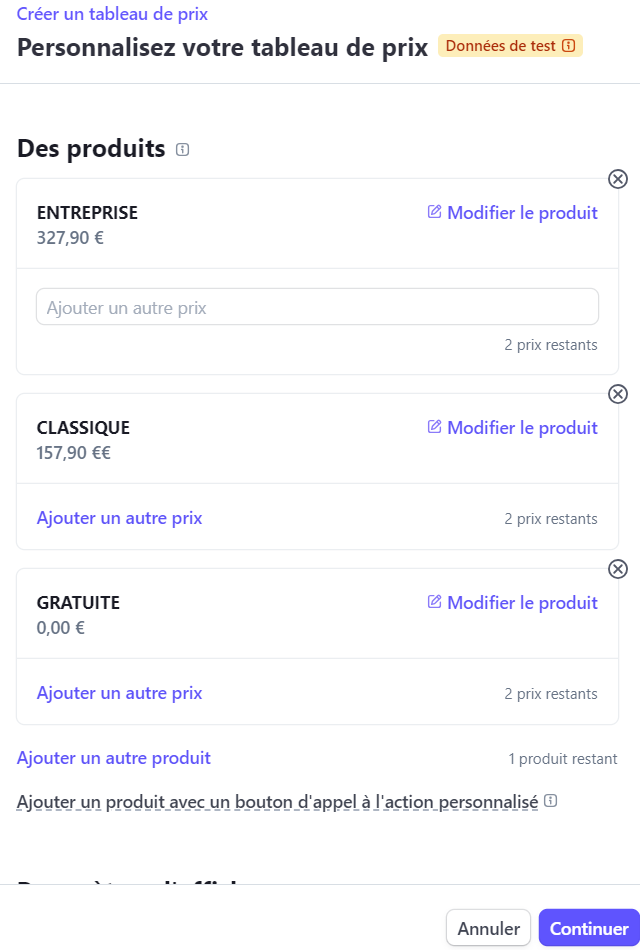Click the pencil edit icon for GRATUITE

point(435,602)
